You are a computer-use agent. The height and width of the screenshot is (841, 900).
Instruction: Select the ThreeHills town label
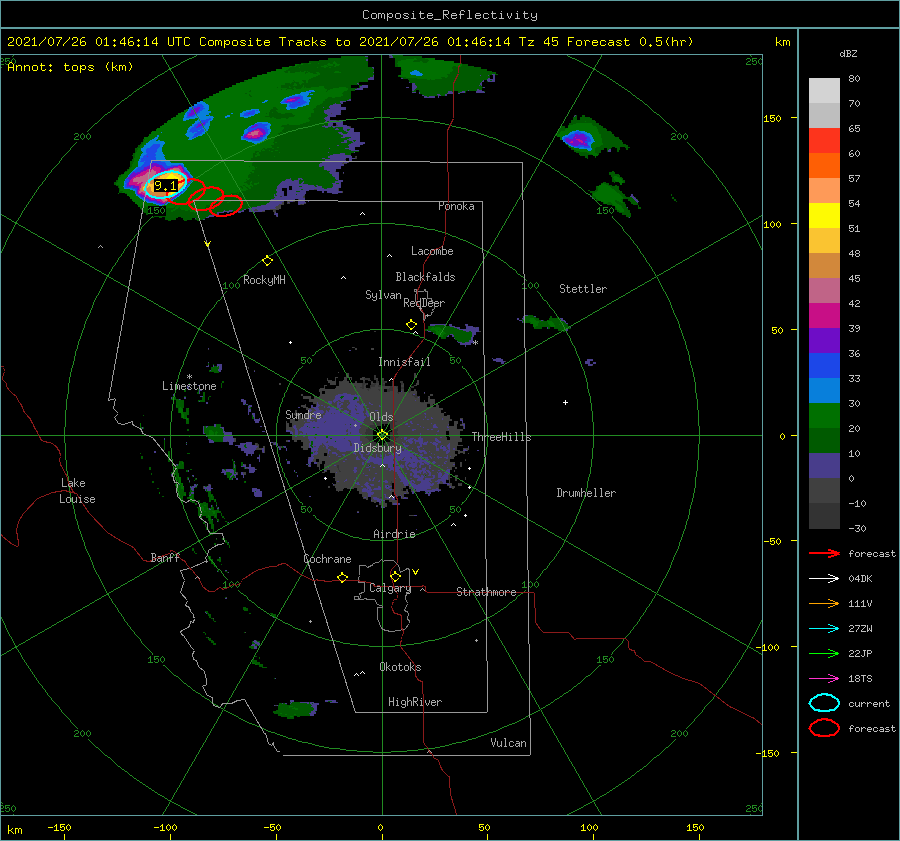click(x=501, y=437)
